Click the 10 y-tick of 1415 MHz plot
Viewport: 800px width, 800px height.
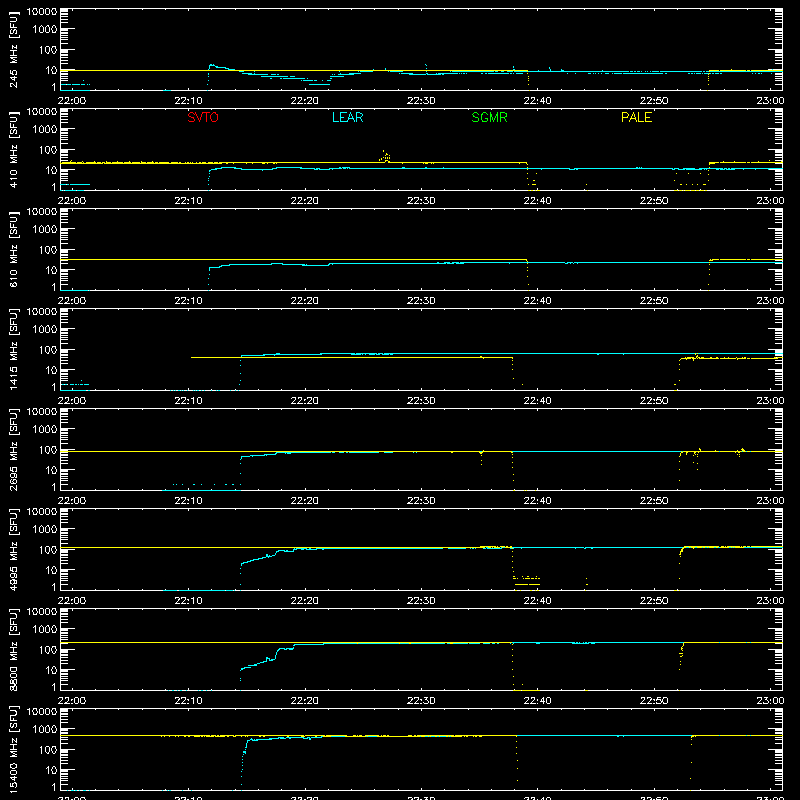pyautogui.click(x=51, y=370)
